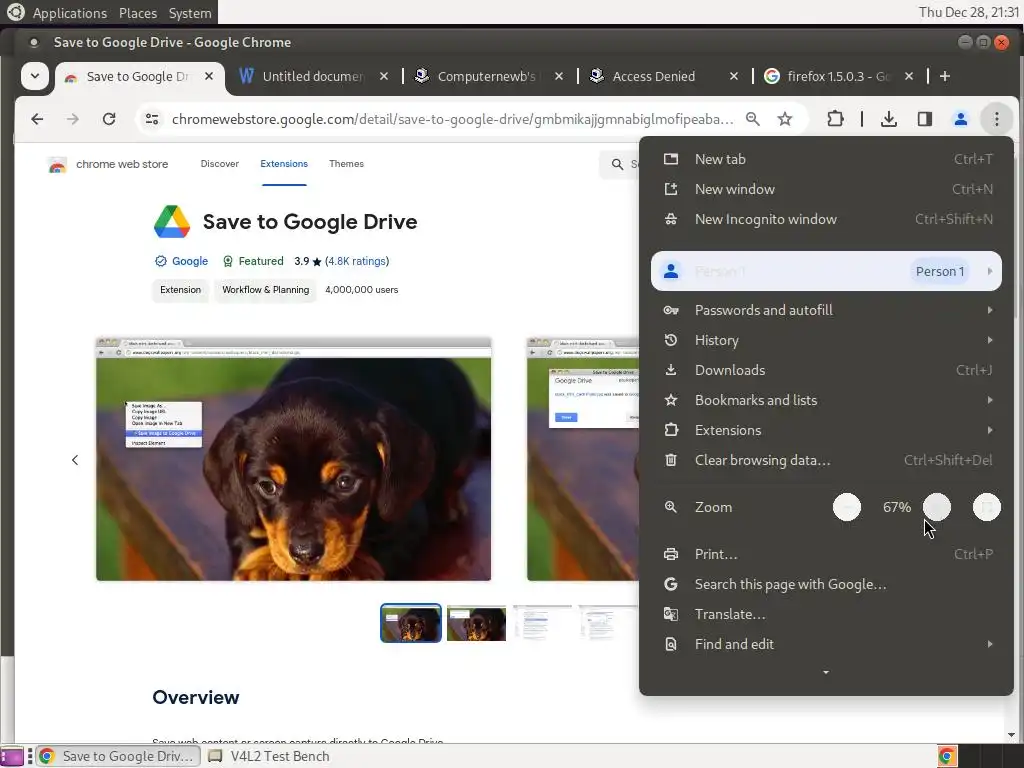
Task: Click the address bar URL
Action: (x=452, y=119)
